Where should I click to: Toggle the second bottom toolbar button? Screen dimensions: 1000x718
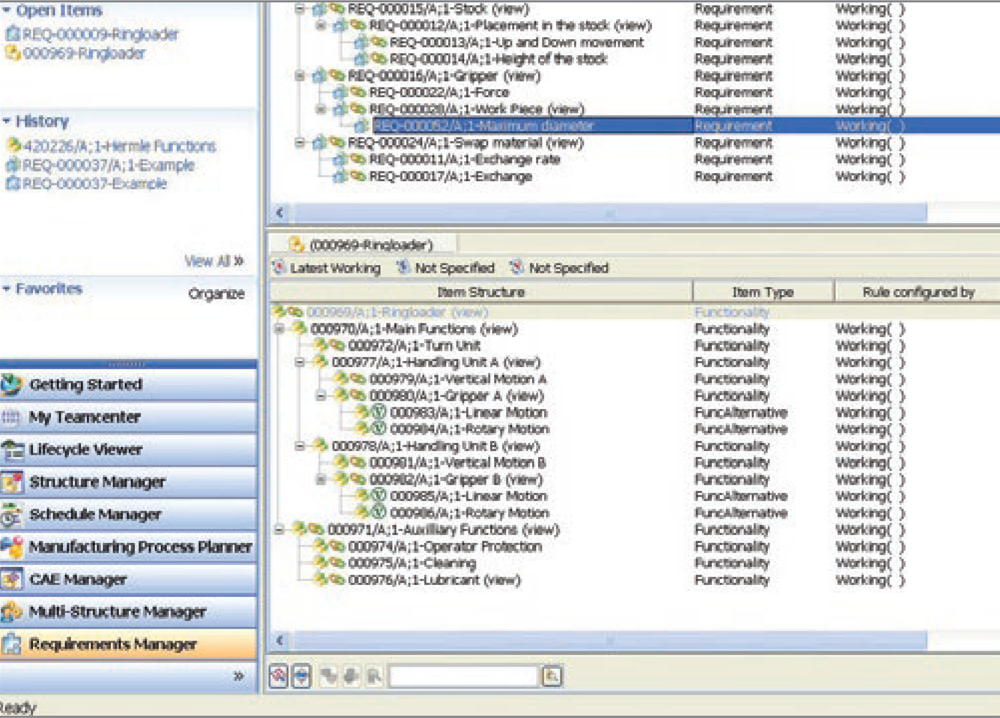coord(301,677)
